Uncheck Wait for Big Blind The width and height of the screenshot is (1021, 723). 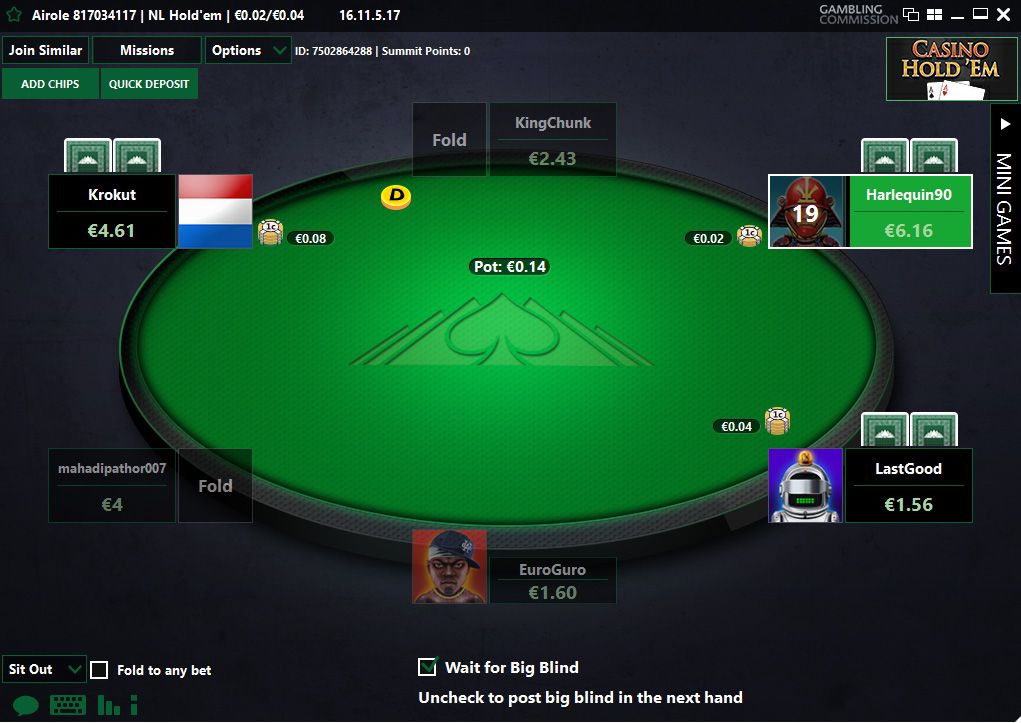[427, 667]
